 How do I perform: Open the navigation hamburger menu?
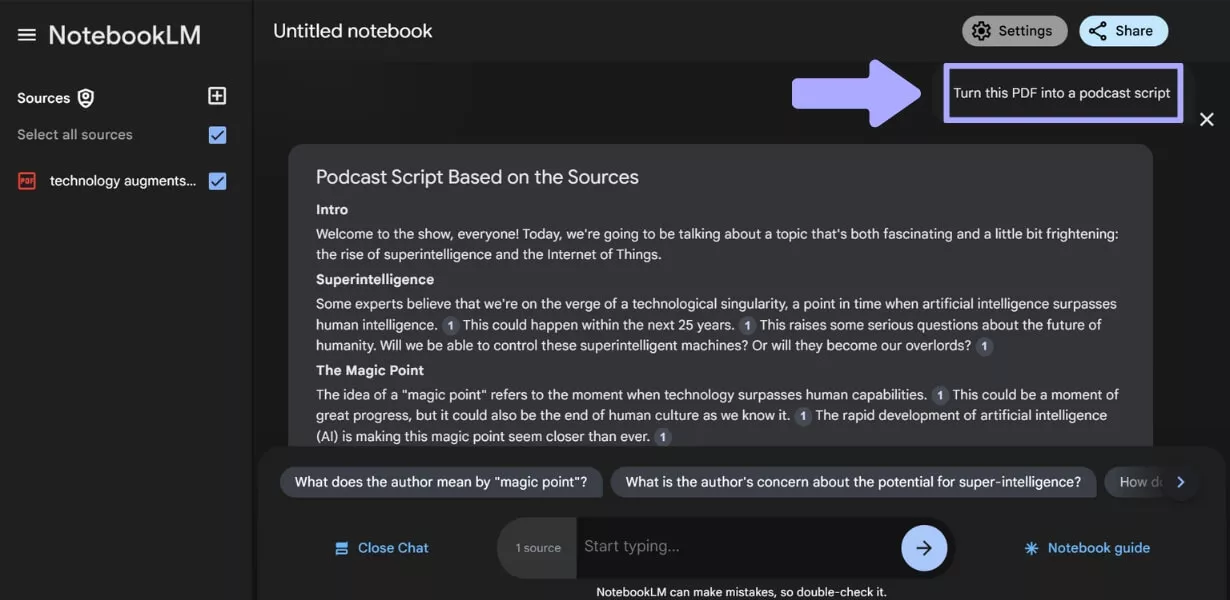pos(27,33)
